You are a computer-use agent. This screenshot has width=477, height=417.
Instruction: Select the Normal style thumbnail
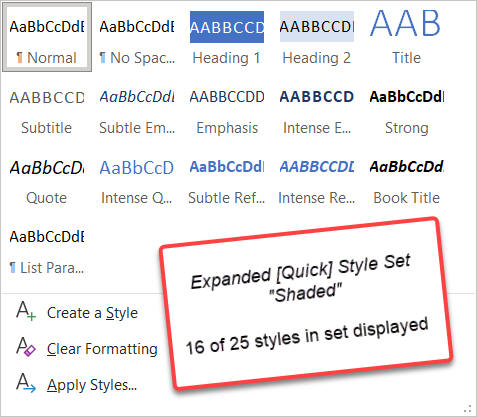coord(47,37)
